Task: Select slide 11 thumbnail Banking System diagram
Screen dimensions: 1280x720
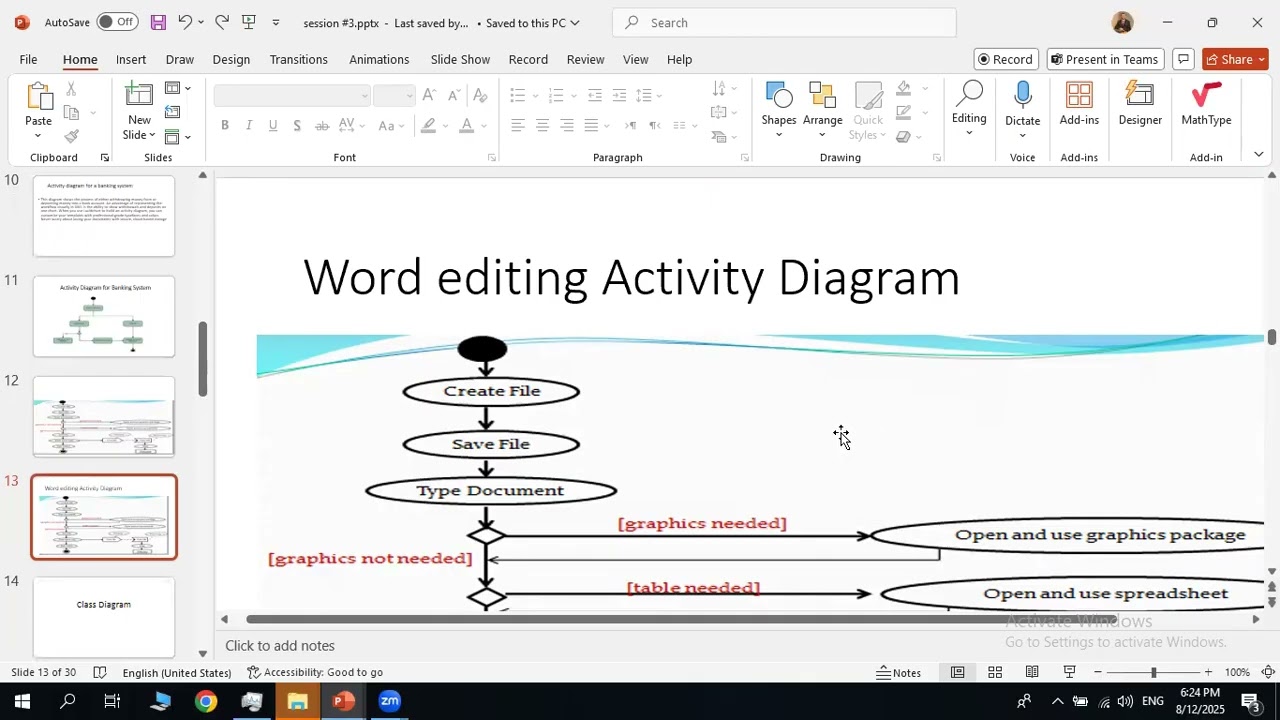Action: [104, 316]
